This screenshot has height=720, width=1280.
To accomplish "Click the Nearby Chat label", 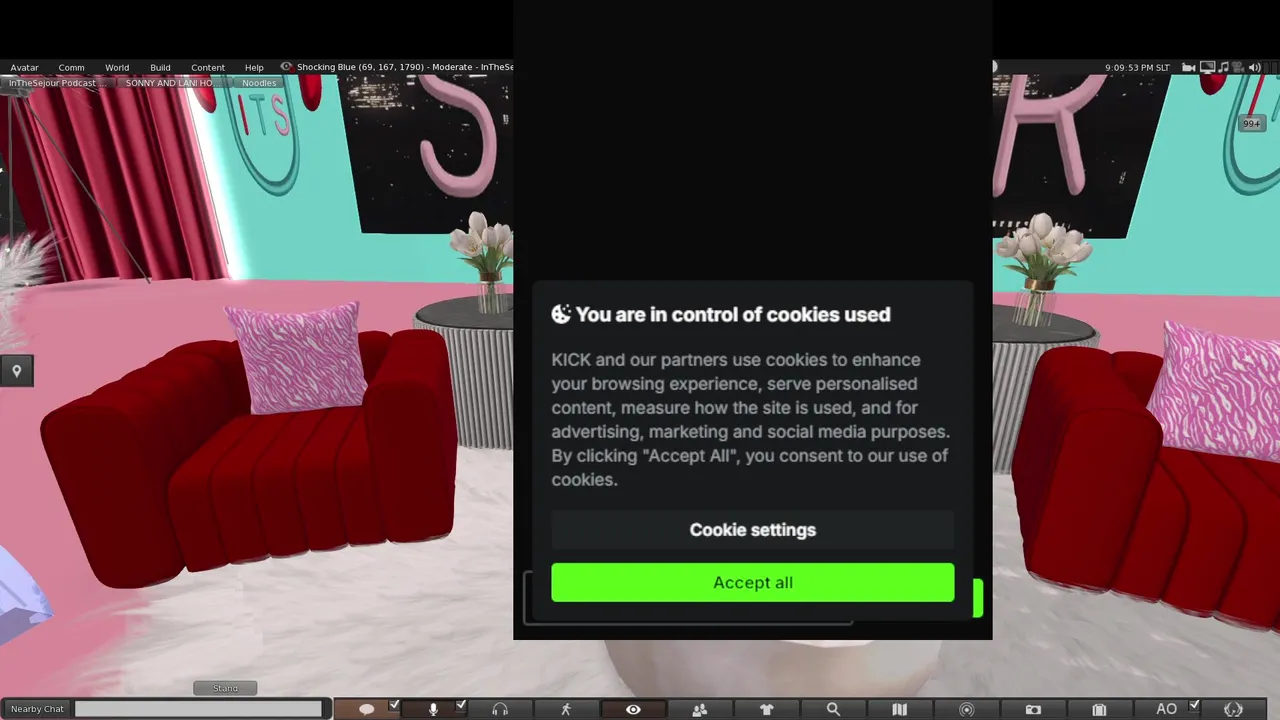I will (x=37, y=709).
